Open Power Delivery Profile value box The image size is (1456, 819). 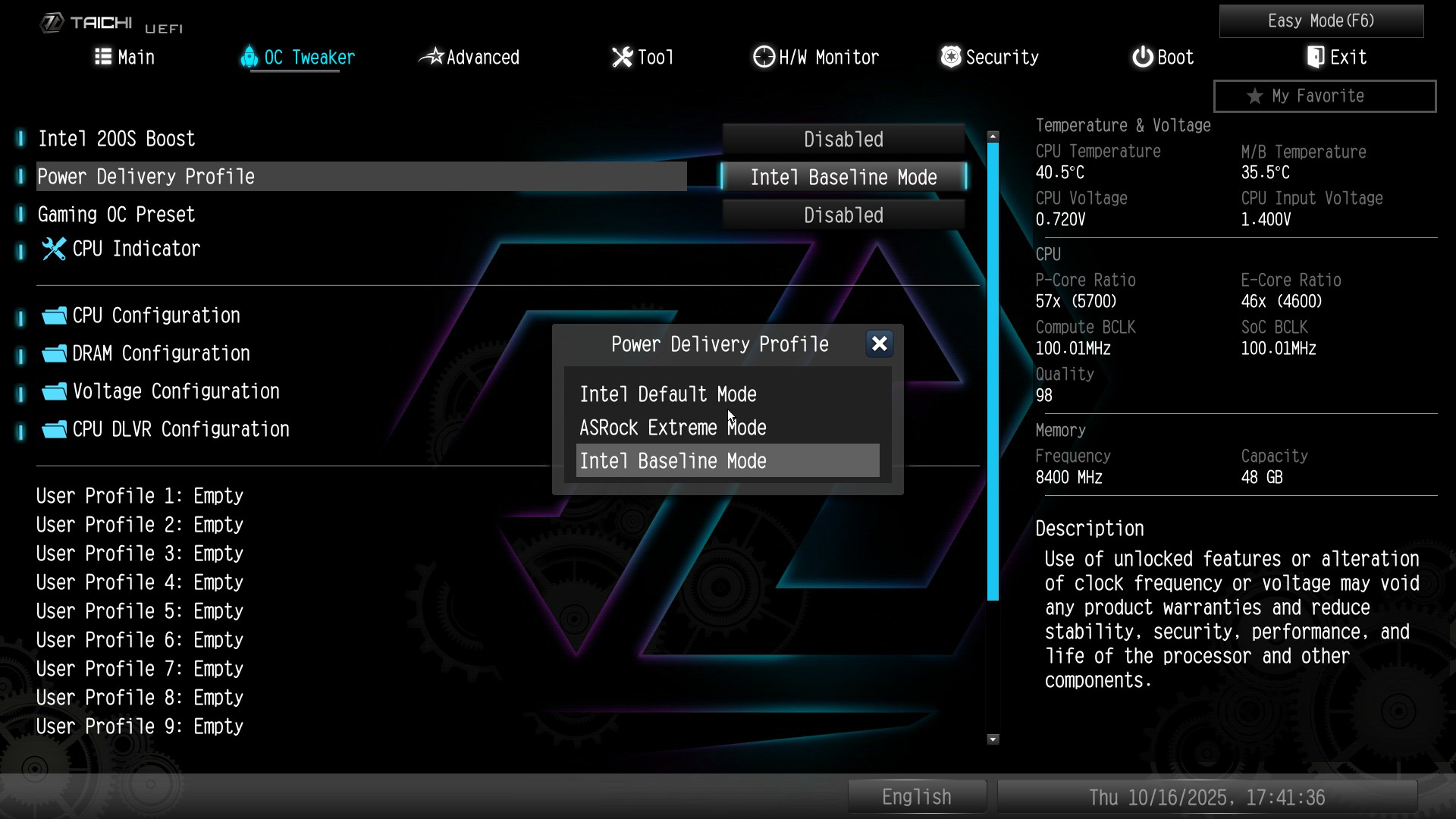point(843,177)
